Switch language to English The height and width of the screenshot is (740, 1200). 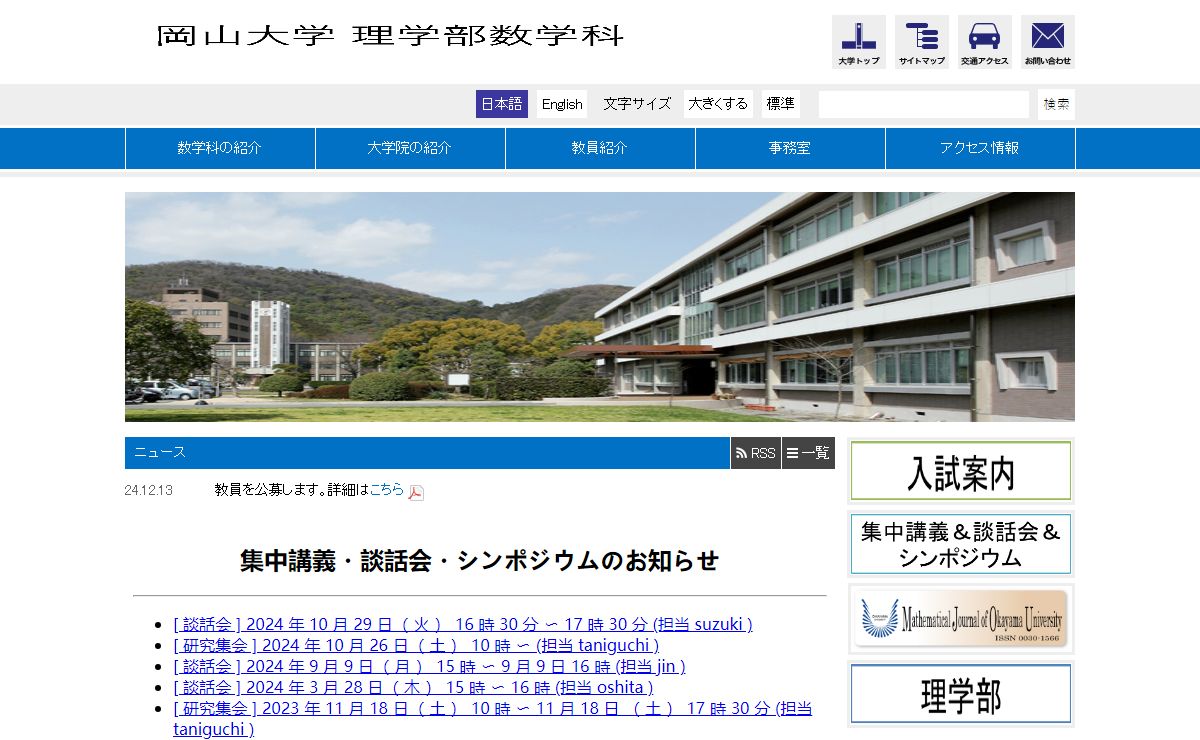(562, 104)
